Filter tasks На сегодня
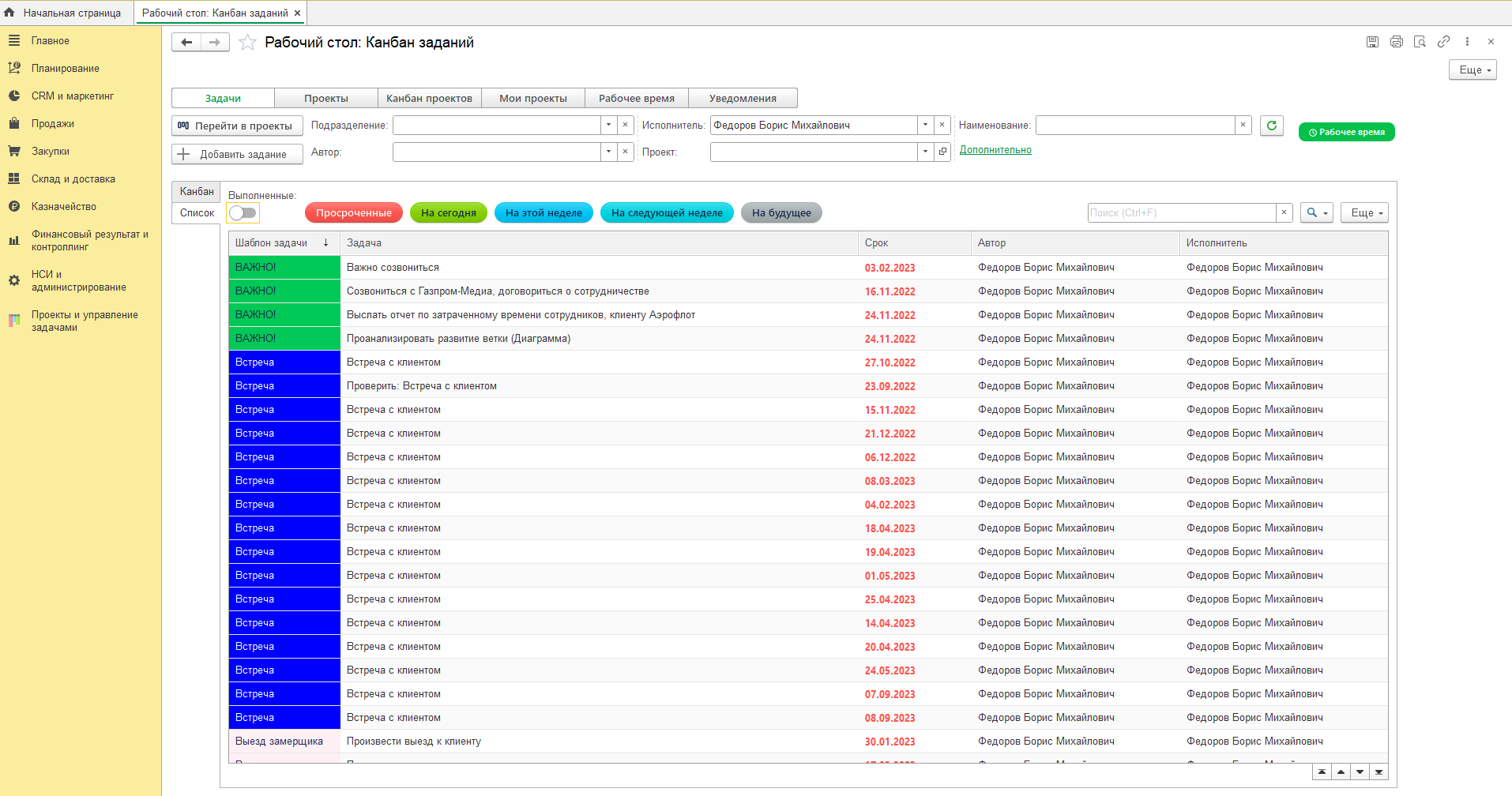1512x796 pixels. (449, 212)
